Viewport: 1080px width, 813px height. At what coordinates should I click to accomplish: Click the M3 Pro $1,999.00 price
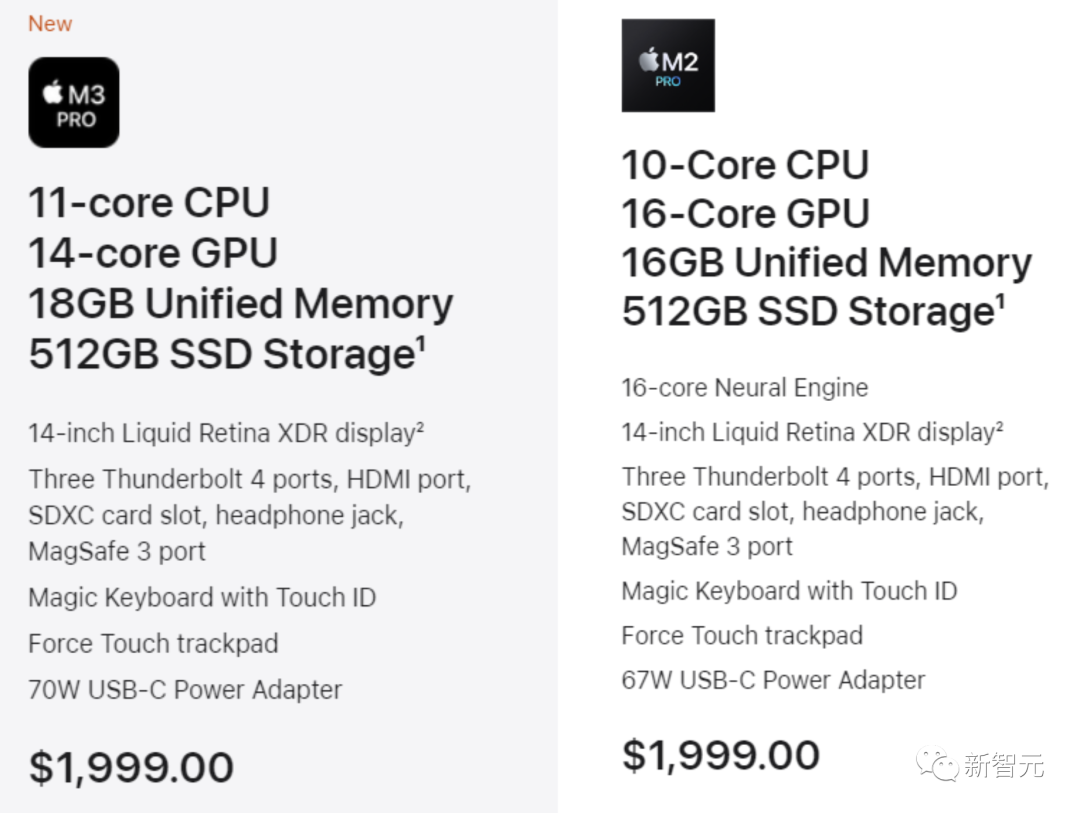pos(131,767)
